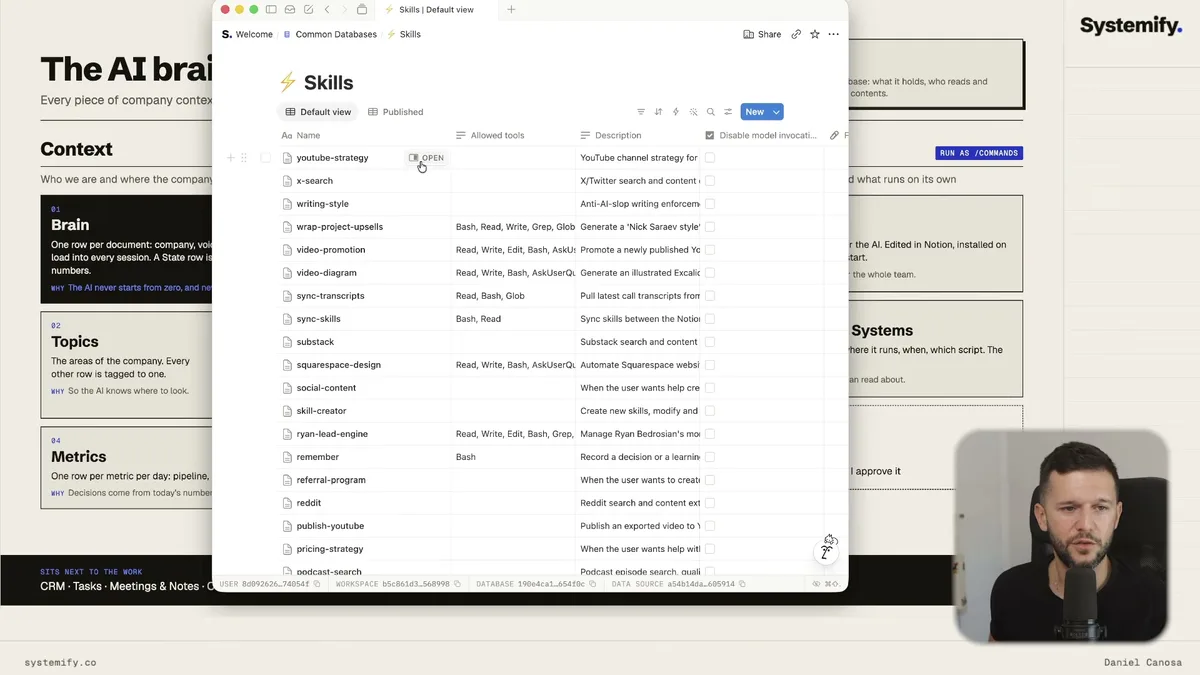Copy the USER id in status bar
Viewport: 1200px width, 675px height.
(318, 584)
